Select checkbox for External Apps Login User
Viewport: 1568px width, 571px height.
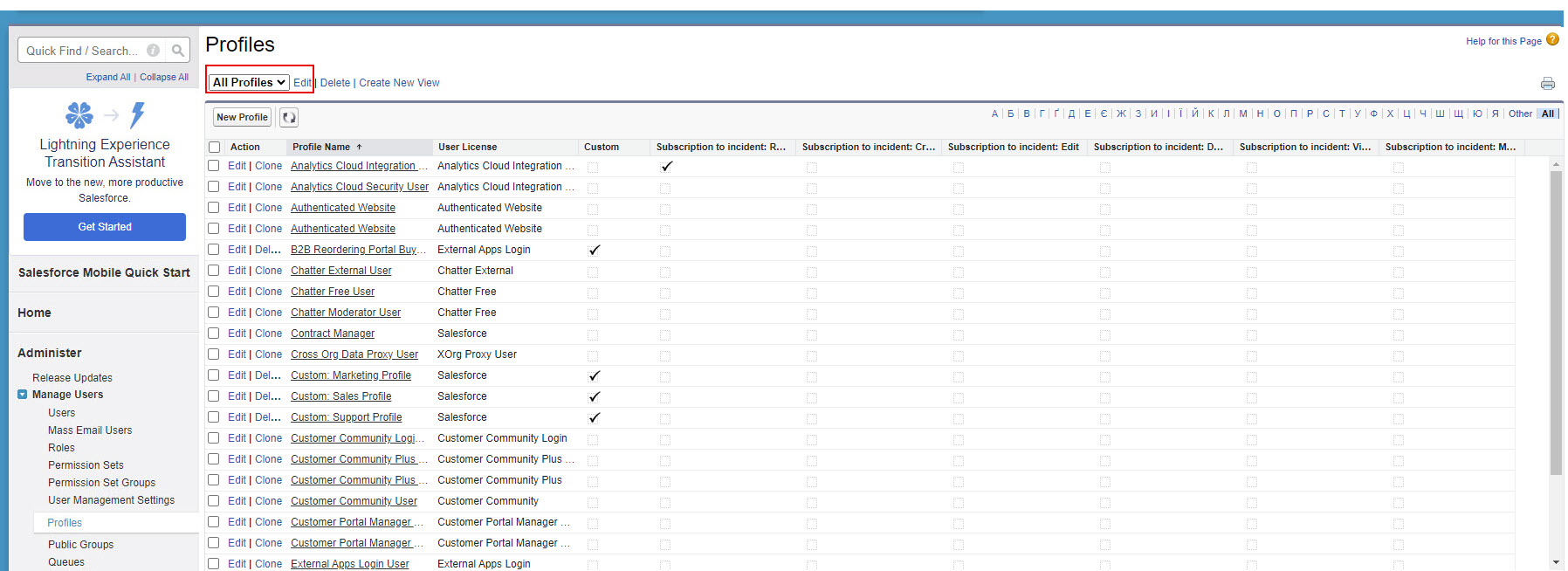[x=213, y=564]
